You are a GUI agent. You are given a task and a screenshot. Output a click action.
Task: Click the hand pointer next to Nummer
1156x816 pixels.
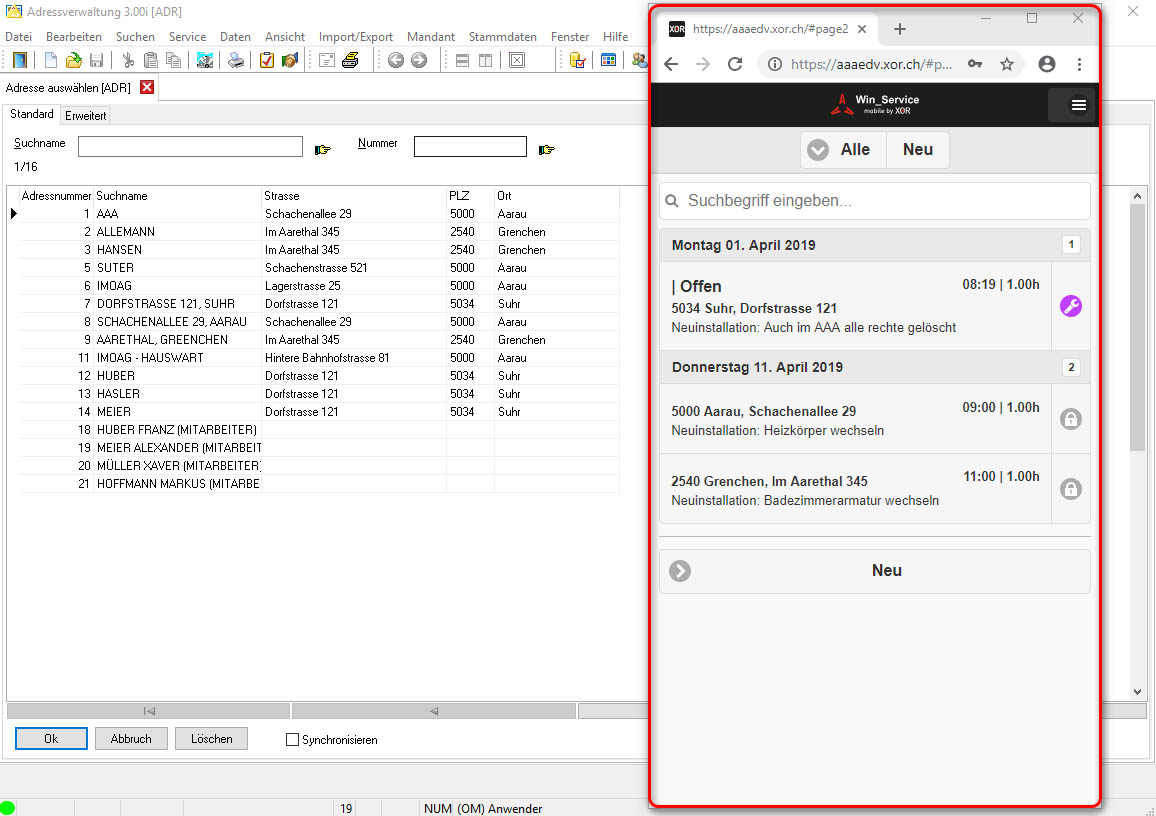click(546, 150)
